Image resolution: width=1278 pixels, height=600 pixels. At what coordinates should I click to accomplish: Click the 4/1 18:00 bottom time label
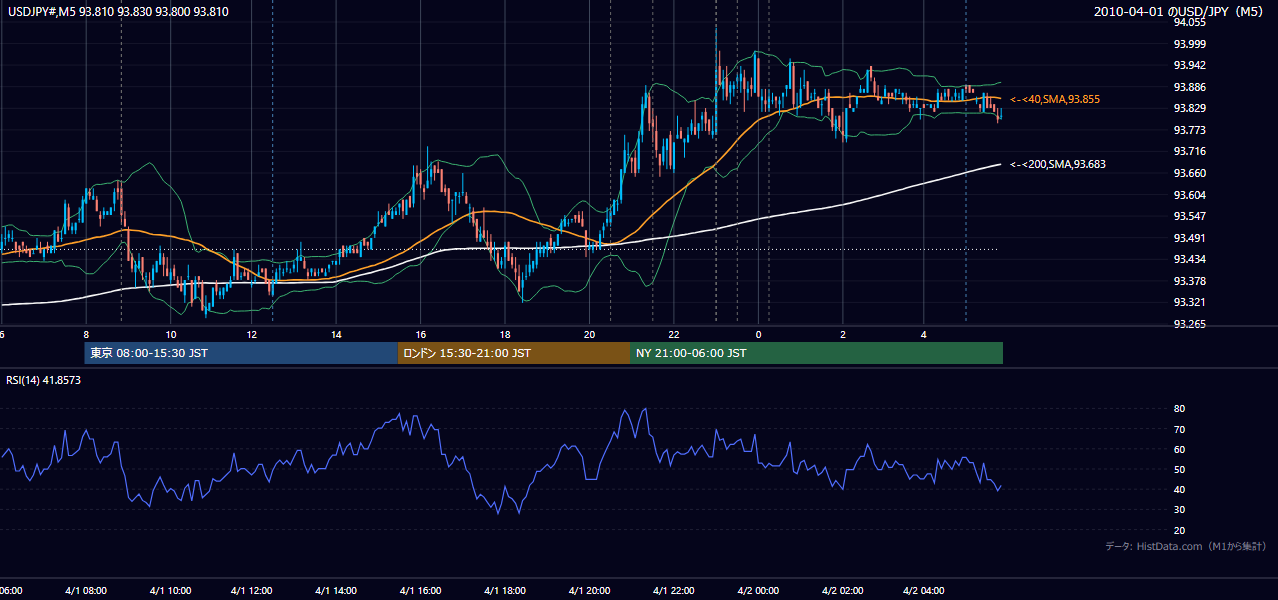(505, 591)
